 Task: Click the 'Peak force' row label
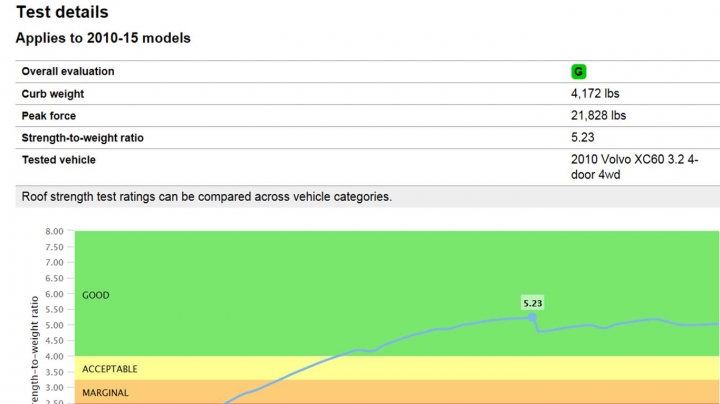pyautogui.click(x=49, y=116)
